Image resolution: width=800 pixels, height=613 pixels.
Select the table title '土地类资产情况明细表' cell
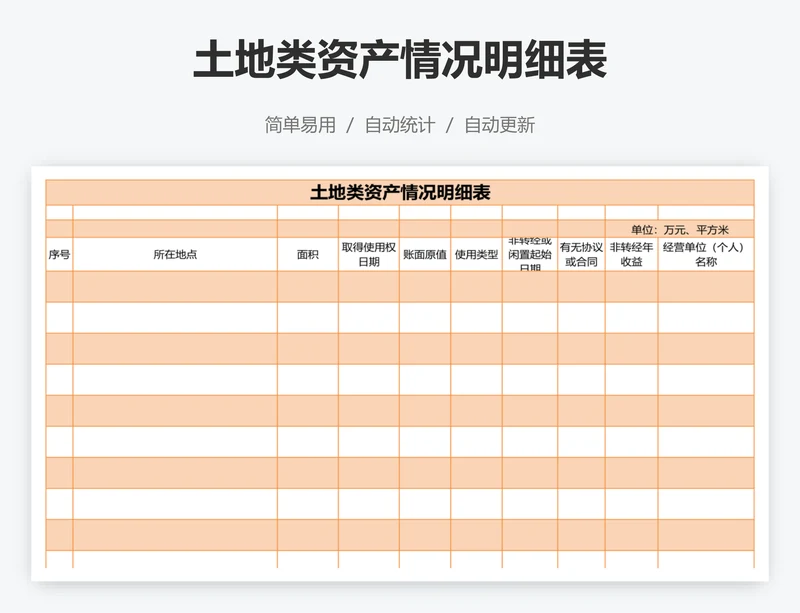pyautogui.click(x=400, y=192)
